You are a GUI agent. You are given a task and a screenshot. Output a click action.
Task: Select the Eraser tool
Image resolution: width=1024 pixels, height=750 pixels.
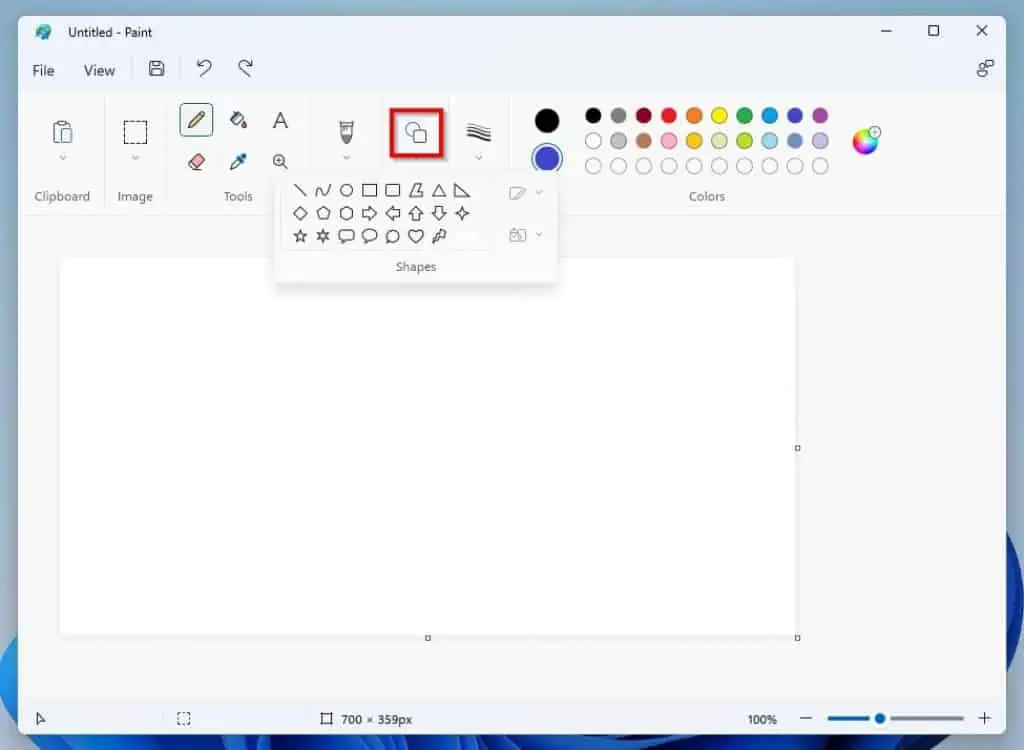196,161
